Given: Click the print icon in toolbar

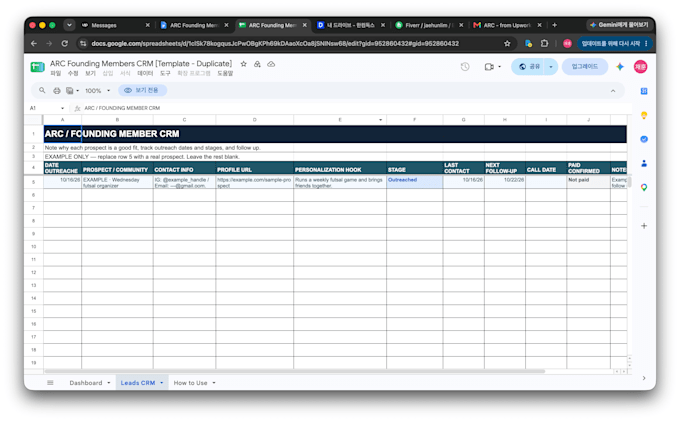Looking at the screenshot, I should click(57, 90).
